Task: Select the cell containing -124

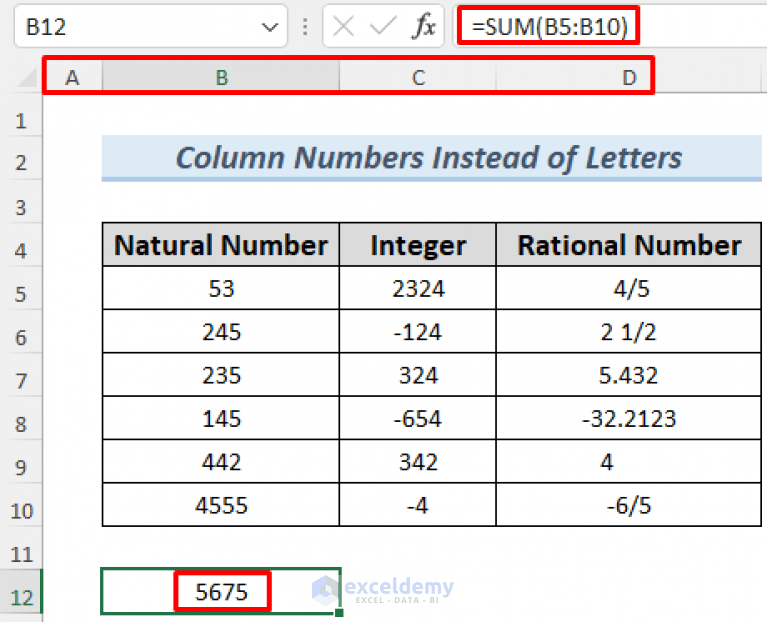Action: (418, 332)
